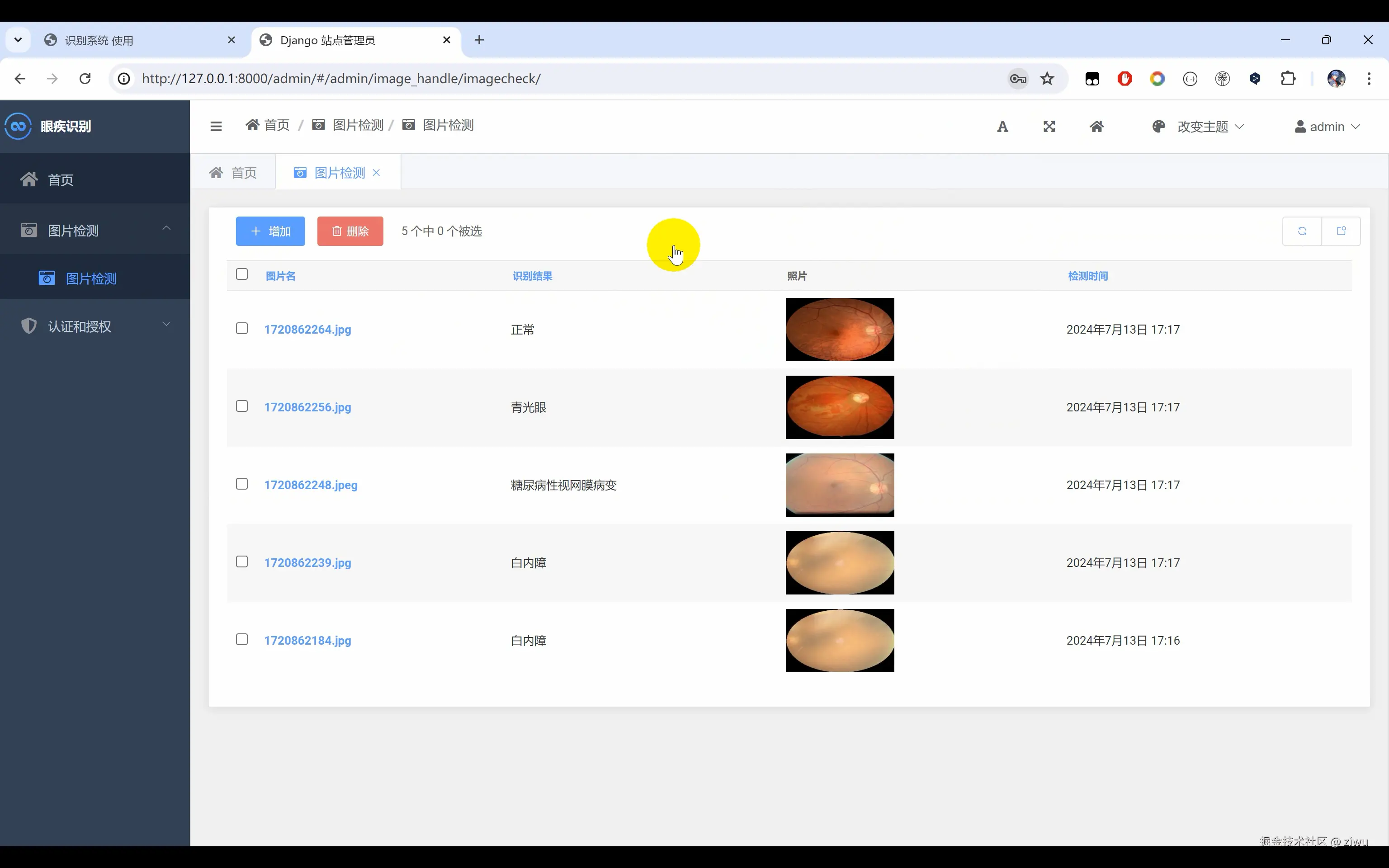The width and height of the screenshot is (1389, 868).
Task: Click the home icon in top toolbar
Action: pos(1096,126)
